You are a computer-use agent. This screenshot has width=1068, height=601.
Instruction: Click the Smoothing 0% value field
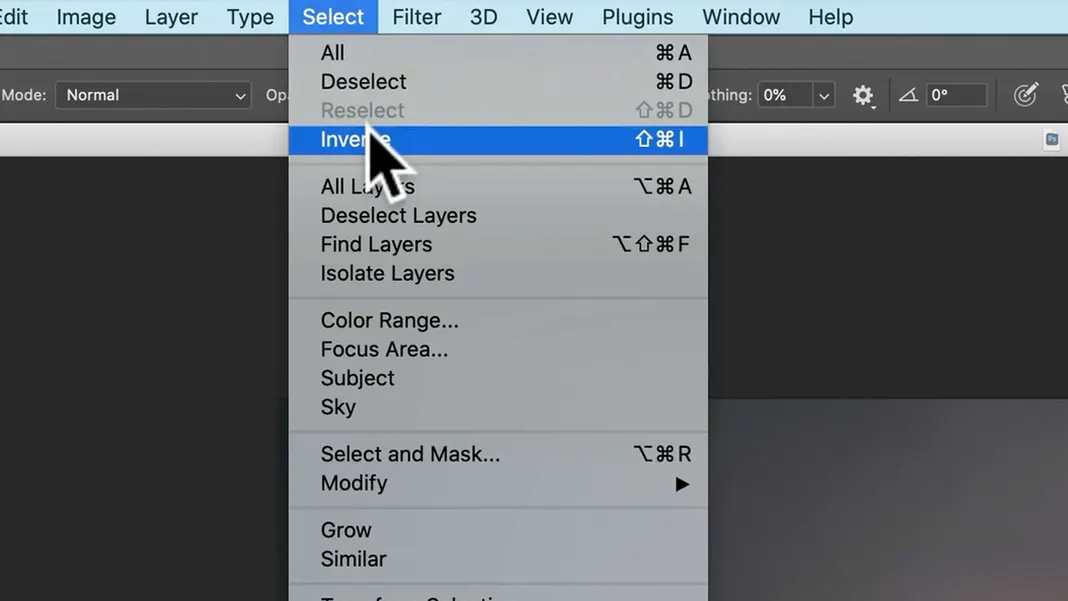[785, 95]
